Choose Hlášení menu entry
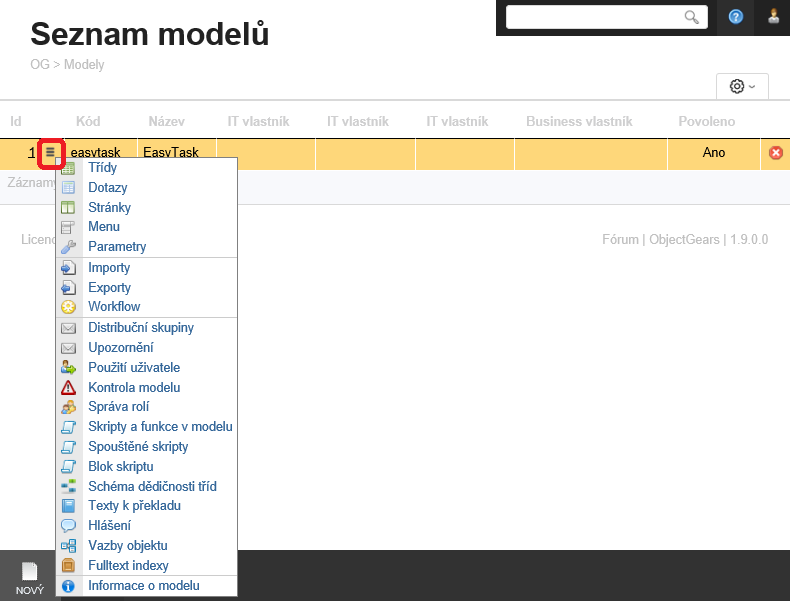 pos(109,525)
